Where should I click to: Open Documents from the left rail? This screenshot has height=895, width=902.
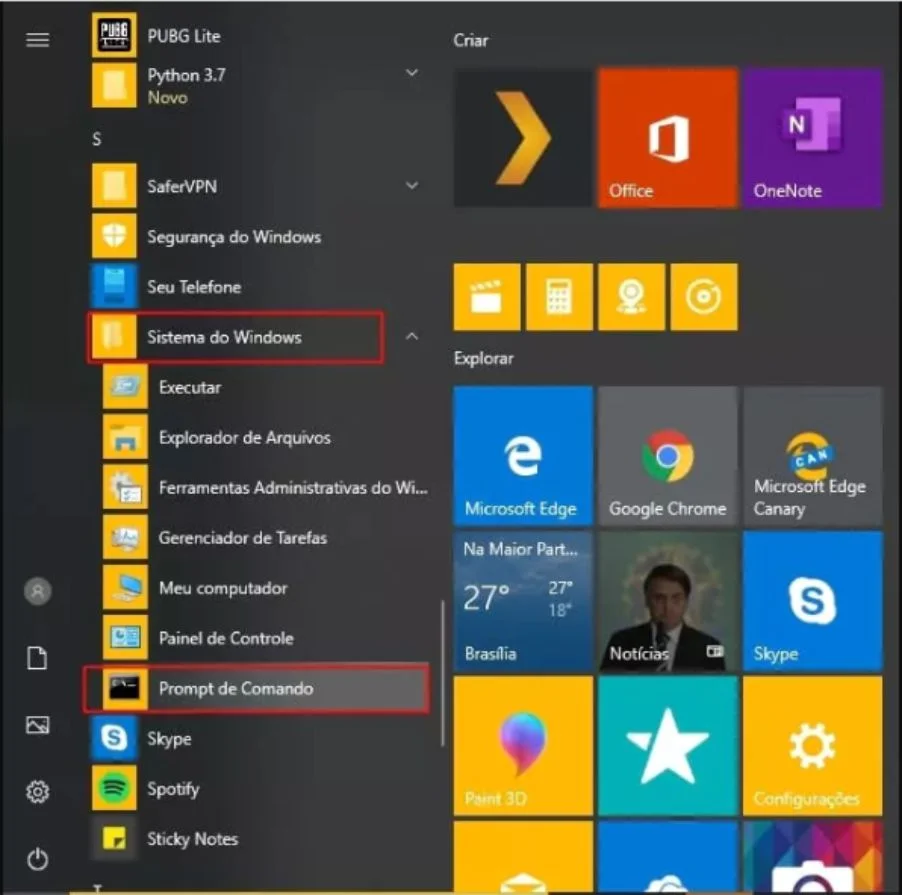coord(37,658)
